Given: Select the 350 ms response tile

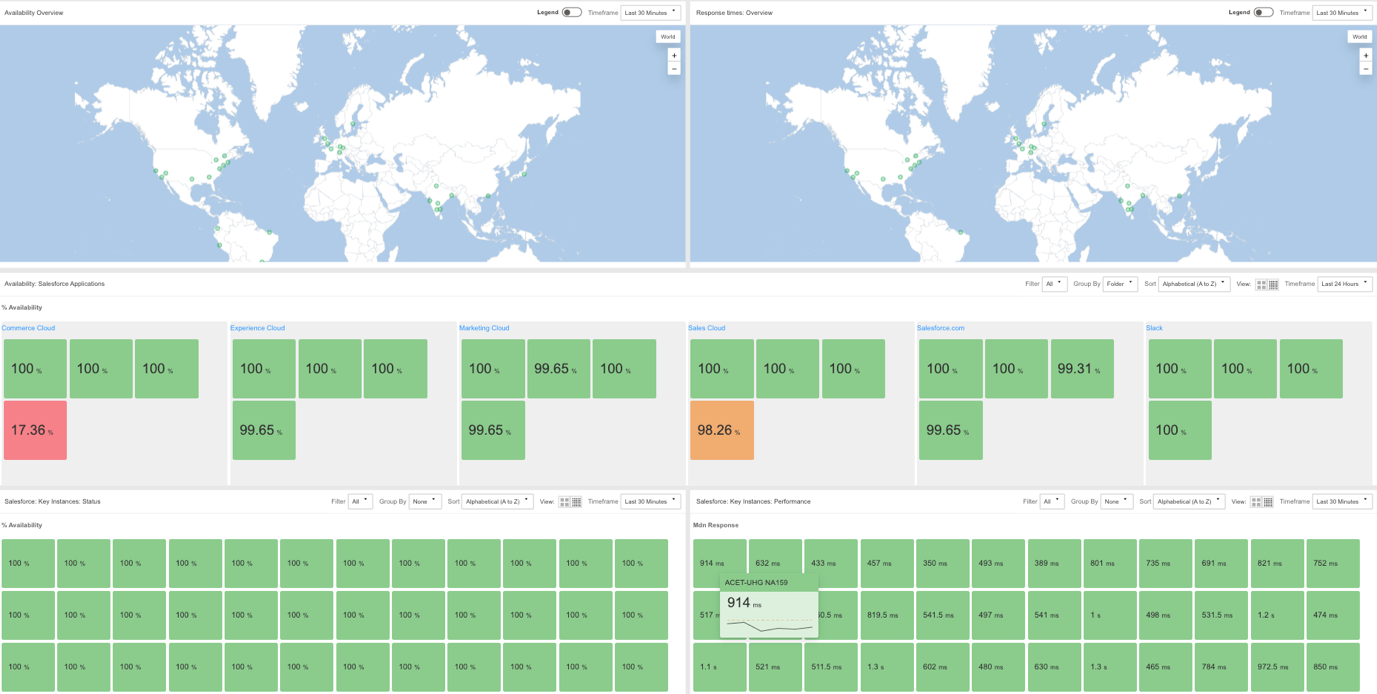Looking at the screenshot, I should pos(943,563).
